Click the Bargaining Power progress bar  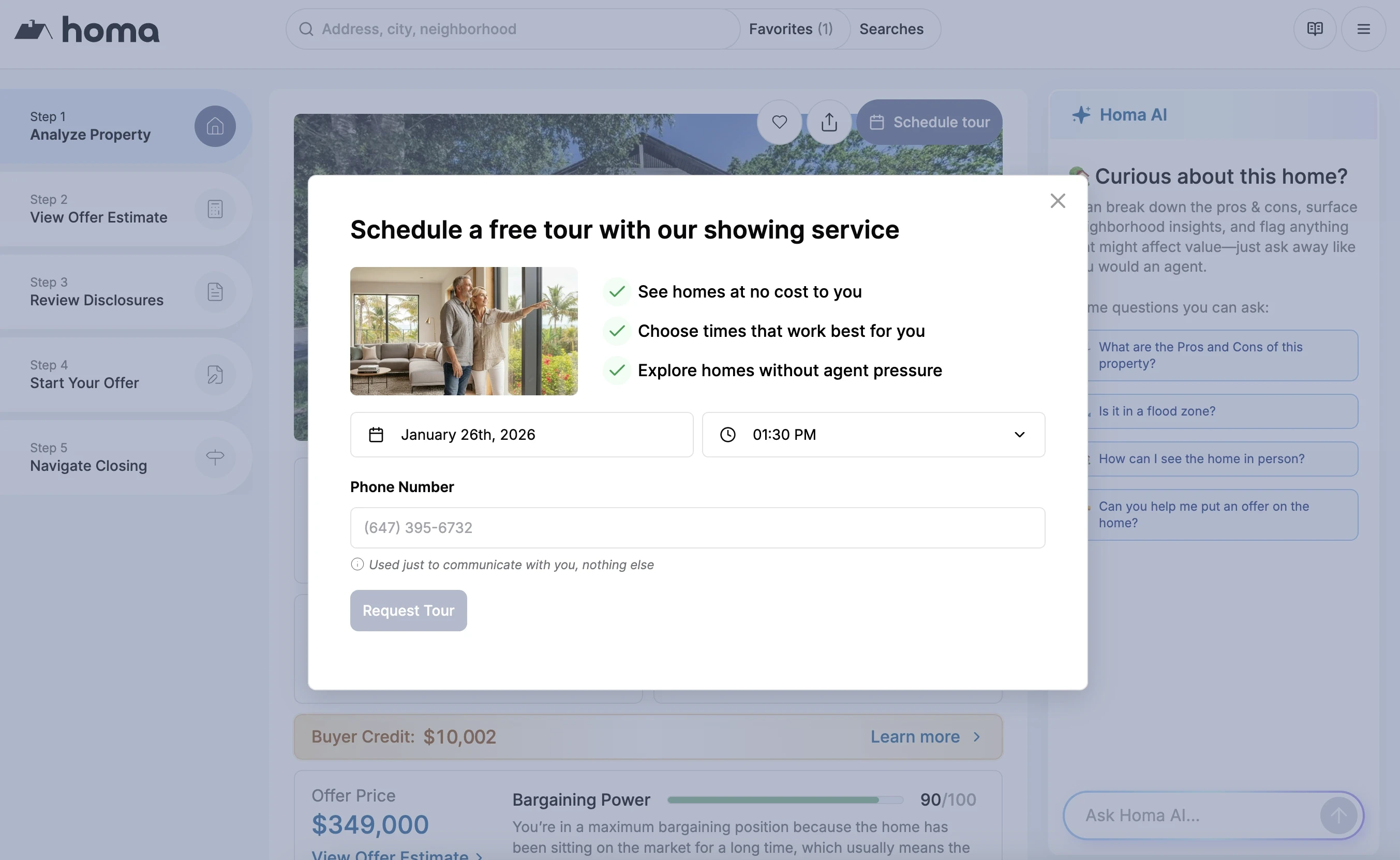[x=785, y=799]
